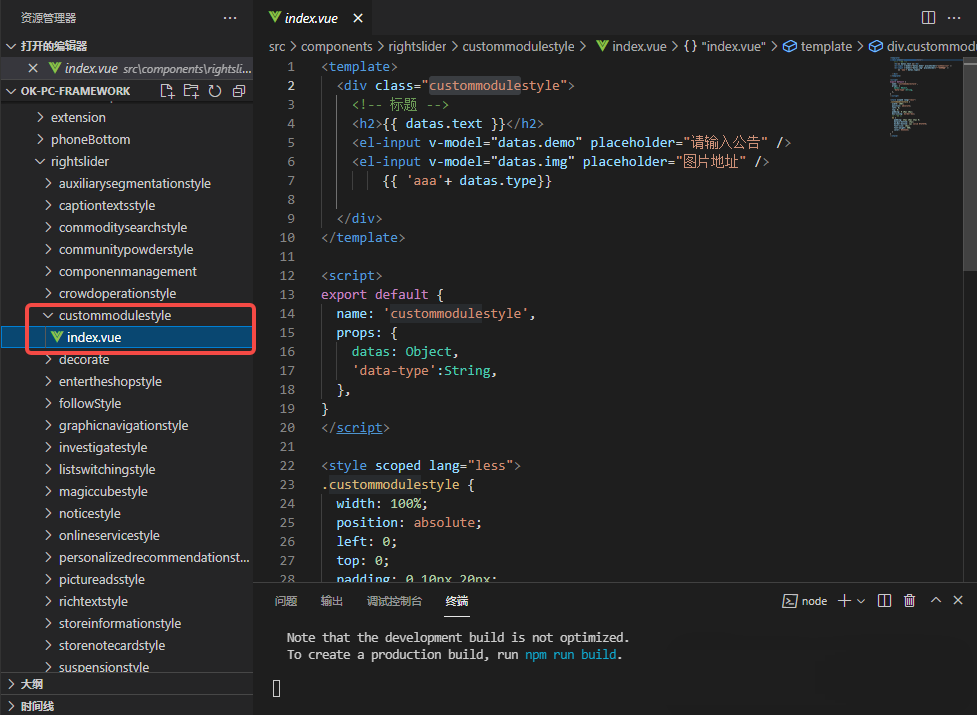Select index.vue file in the explorer tree

point(94,338)
